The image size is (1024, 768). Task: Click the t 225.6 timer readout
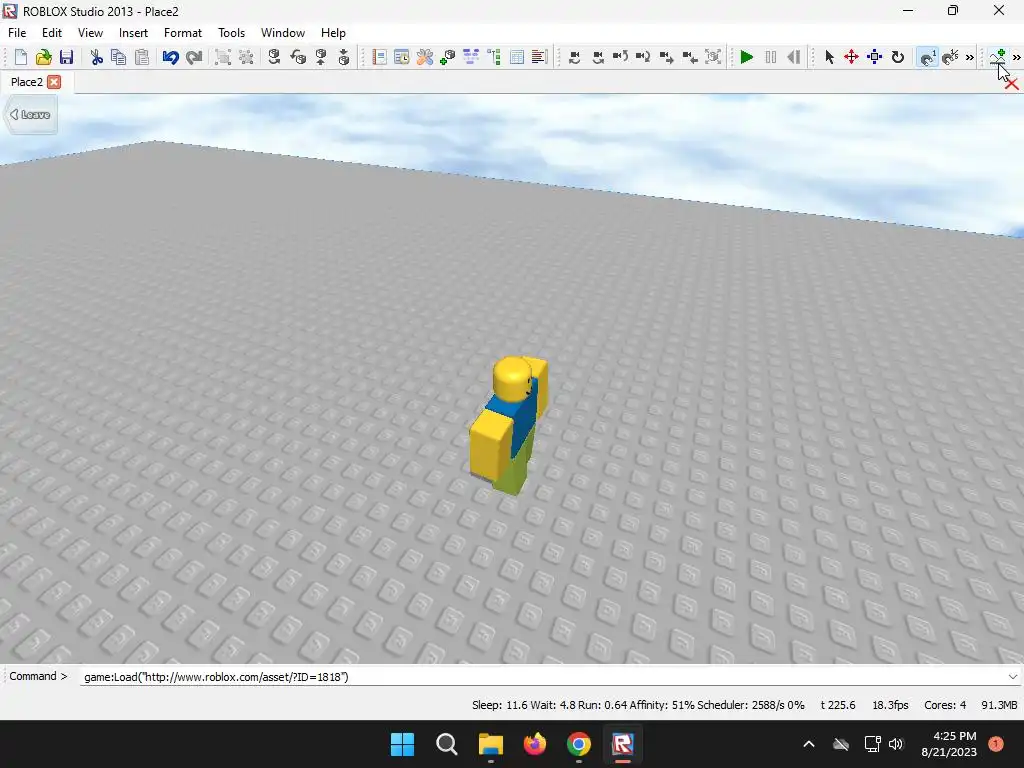(x=838, y=705)
